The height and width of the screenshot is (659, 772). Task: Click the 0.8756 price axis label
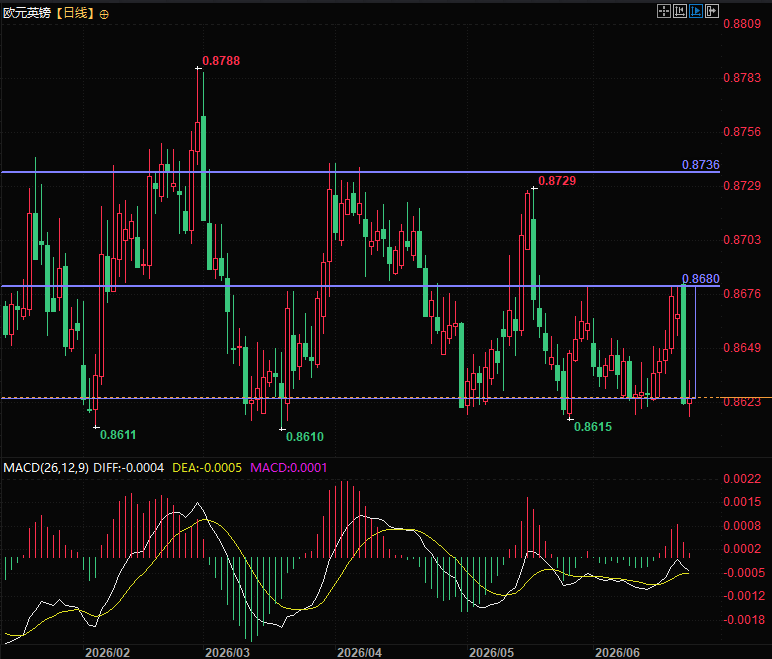click(x=742, y=132)
